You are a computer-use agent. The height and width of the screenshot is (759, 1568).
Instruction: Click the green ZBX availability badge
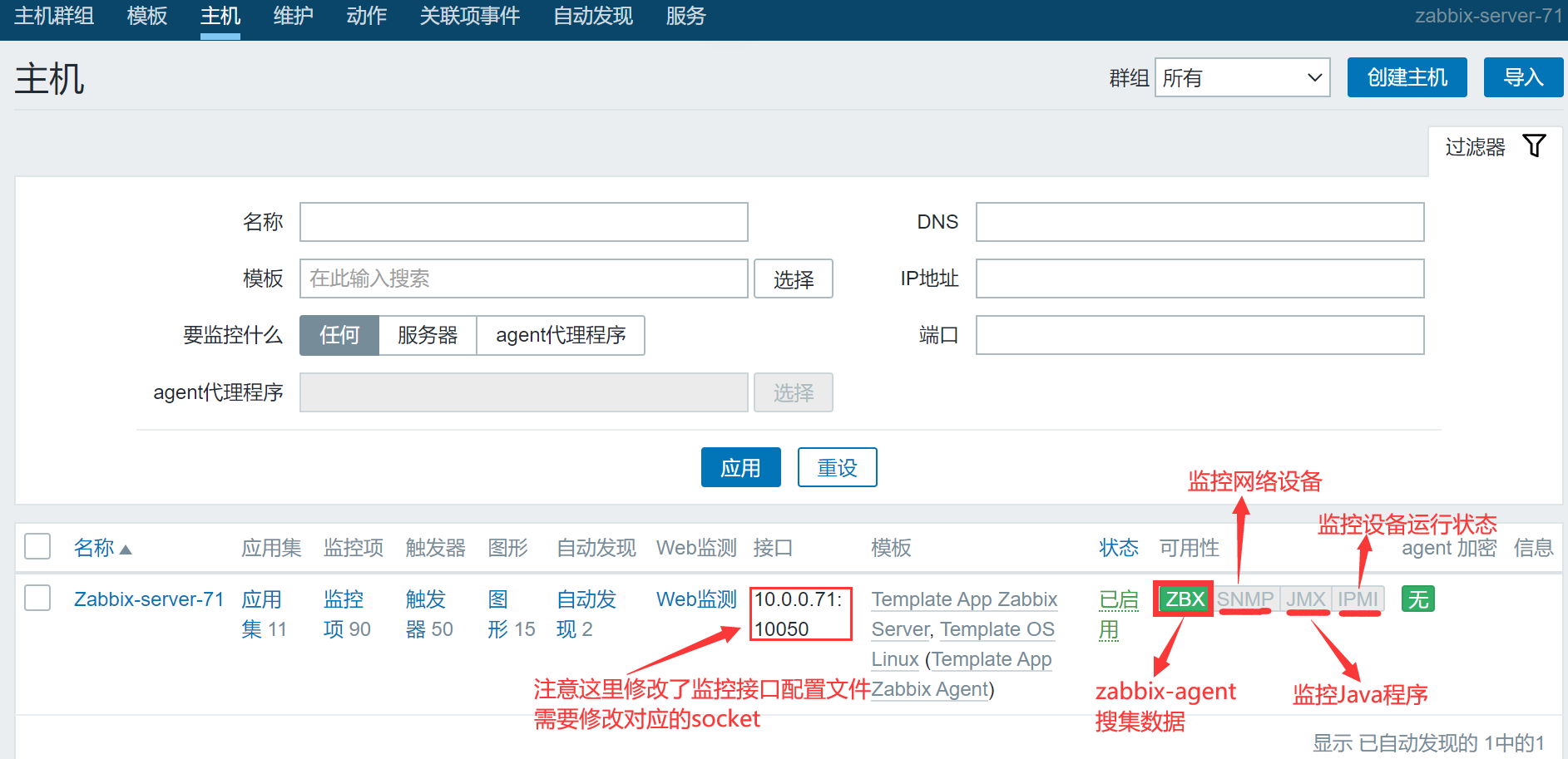pyautogui.click(x=1185, y=599)
